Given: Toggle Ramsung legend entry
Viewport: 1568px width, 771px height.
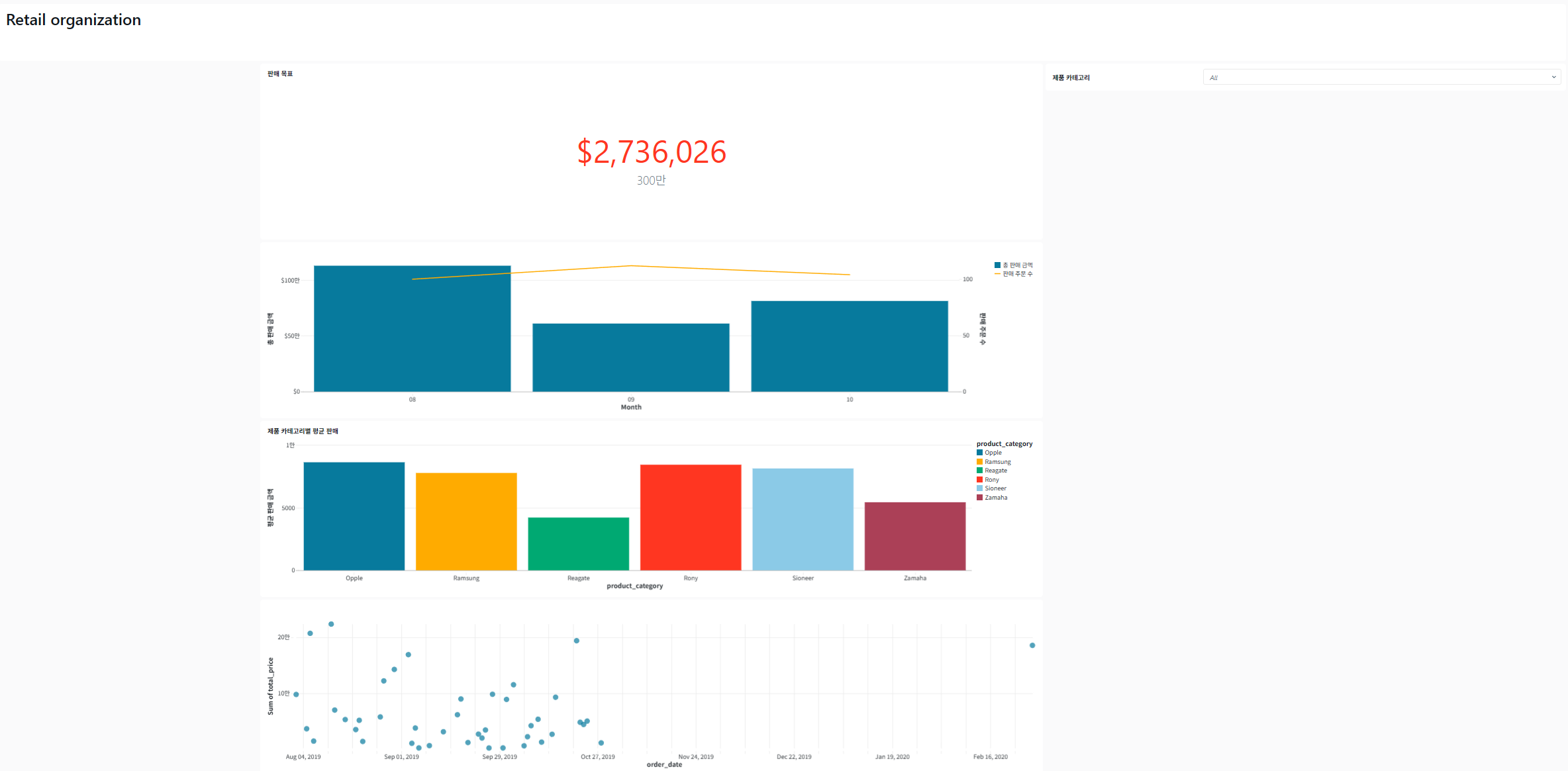Looking at the screenshot, I should coord(997,462).
